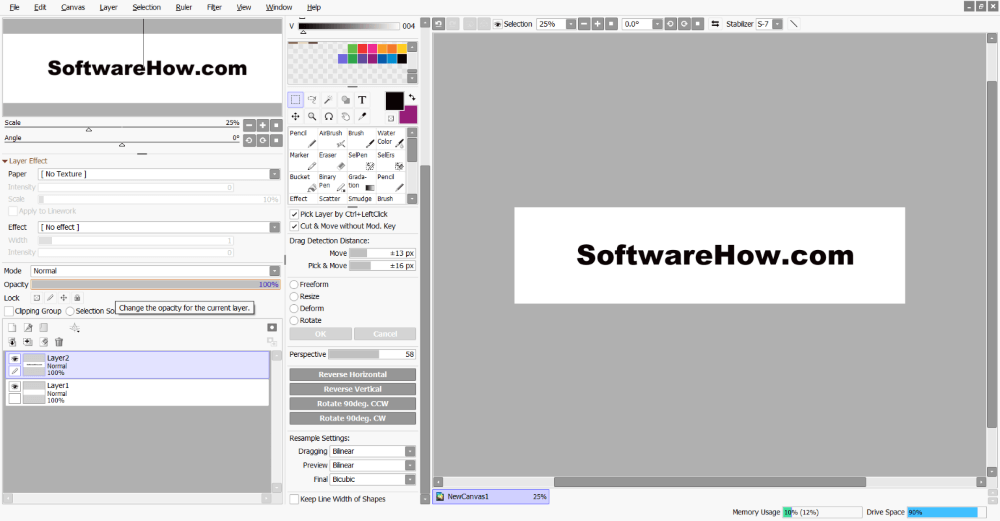The height and width of the screenshot is (521, 1000).
Task: Click the transparent color toggle icon
Action: [391, 118]
